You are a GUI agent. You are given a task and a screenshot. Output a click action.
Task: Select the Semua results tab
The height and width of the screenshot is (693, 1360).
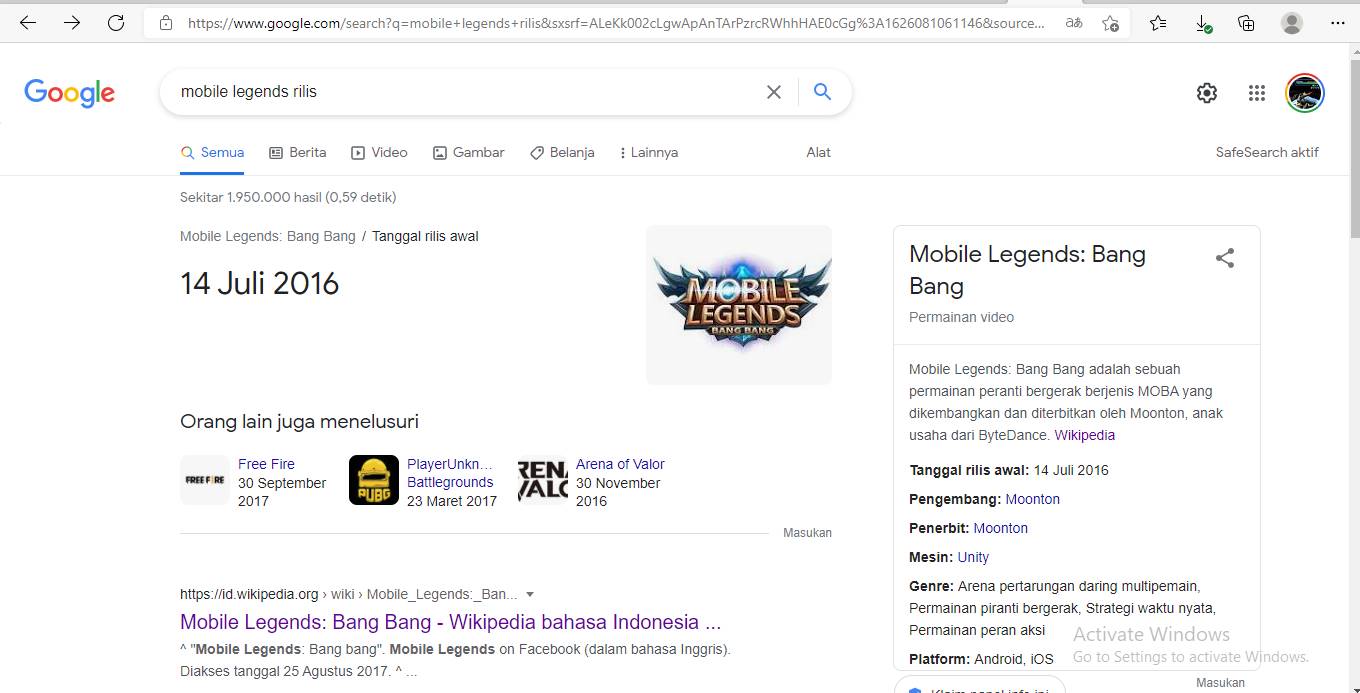click(212, 153)
